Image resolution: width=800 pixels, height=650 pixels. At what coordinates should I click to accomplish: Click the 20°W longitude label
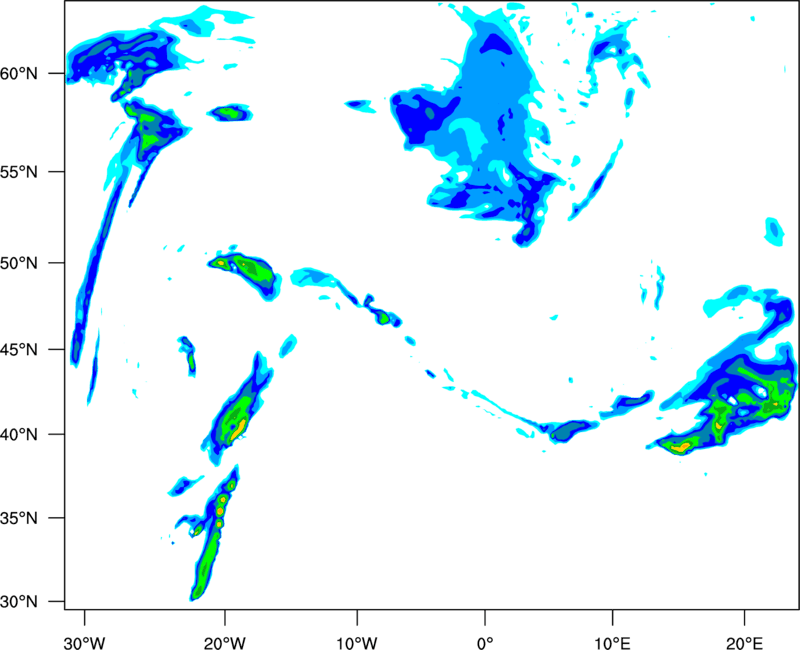(224, 643)
